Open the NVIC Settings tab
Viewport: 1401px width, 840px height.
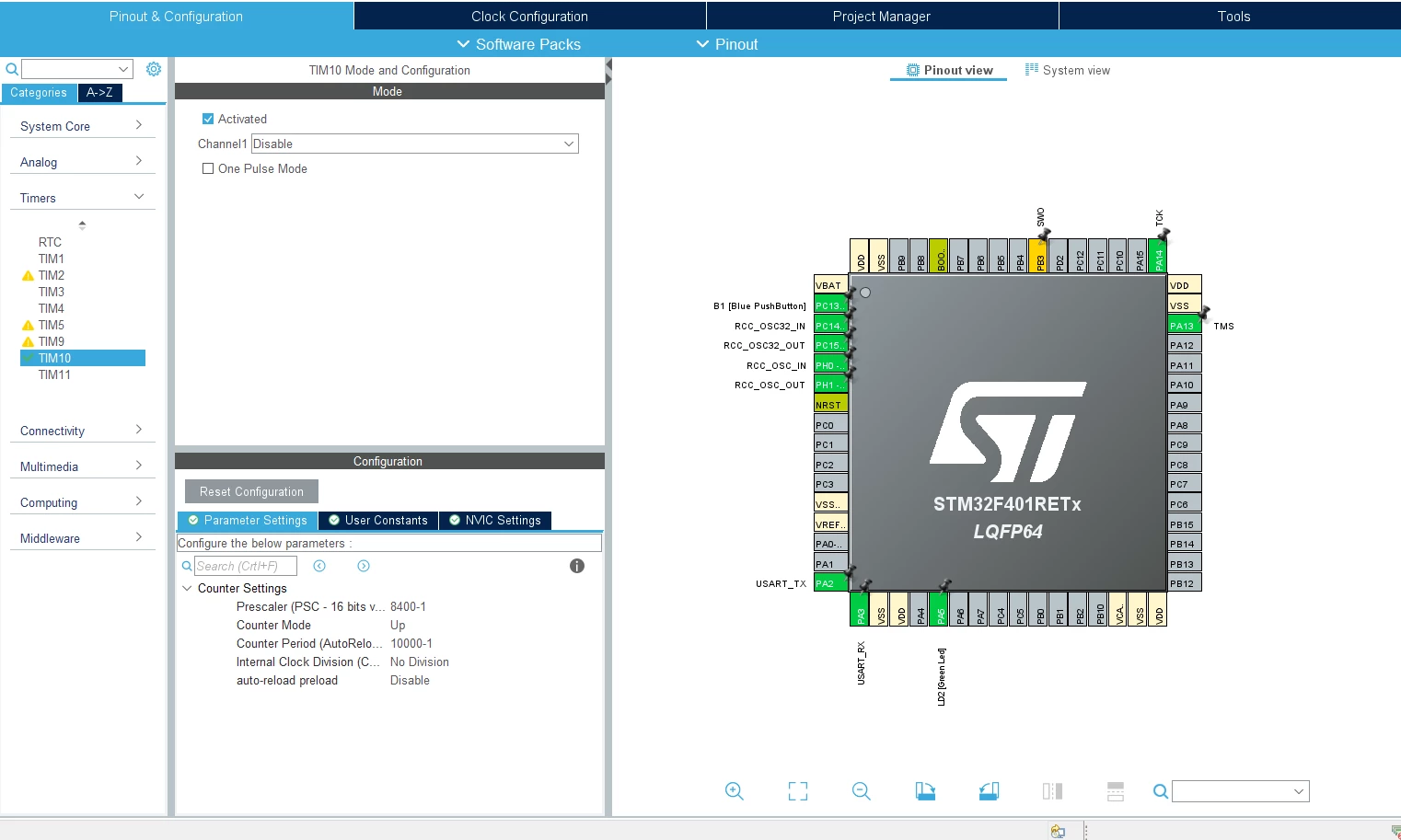[495, 521]
